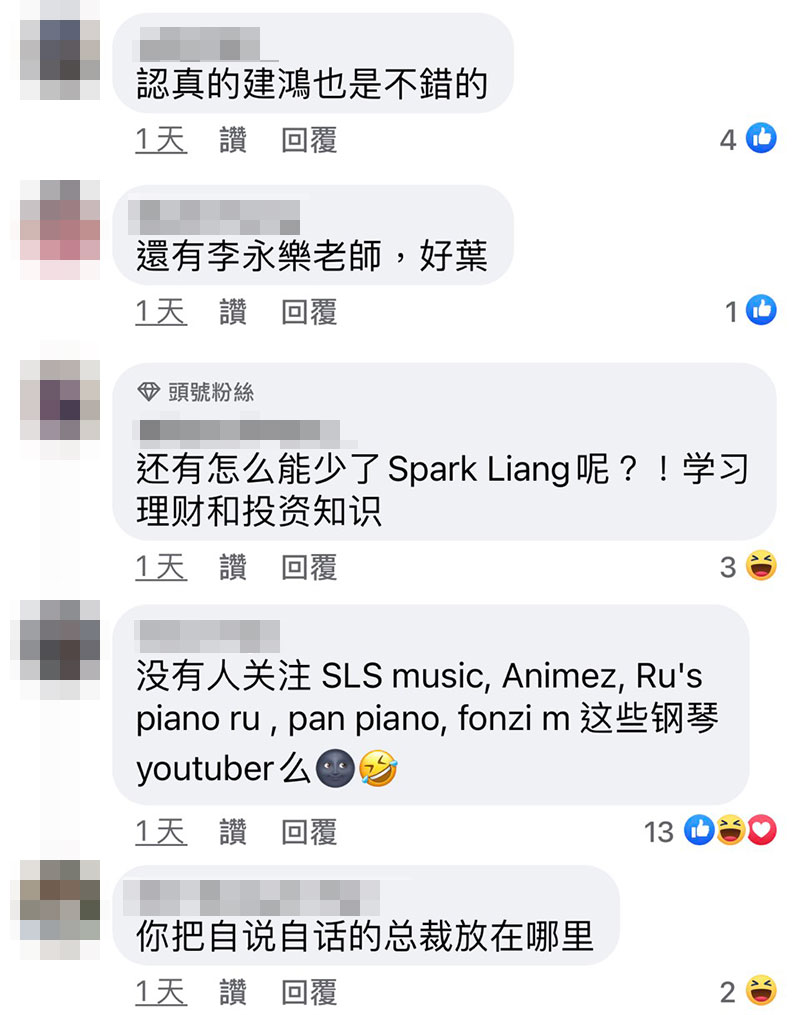The height and width of the screenshot is (1015, 800).
Task: Click the blue like icon on SLS music comment
Action: click(x=699, y=830)
